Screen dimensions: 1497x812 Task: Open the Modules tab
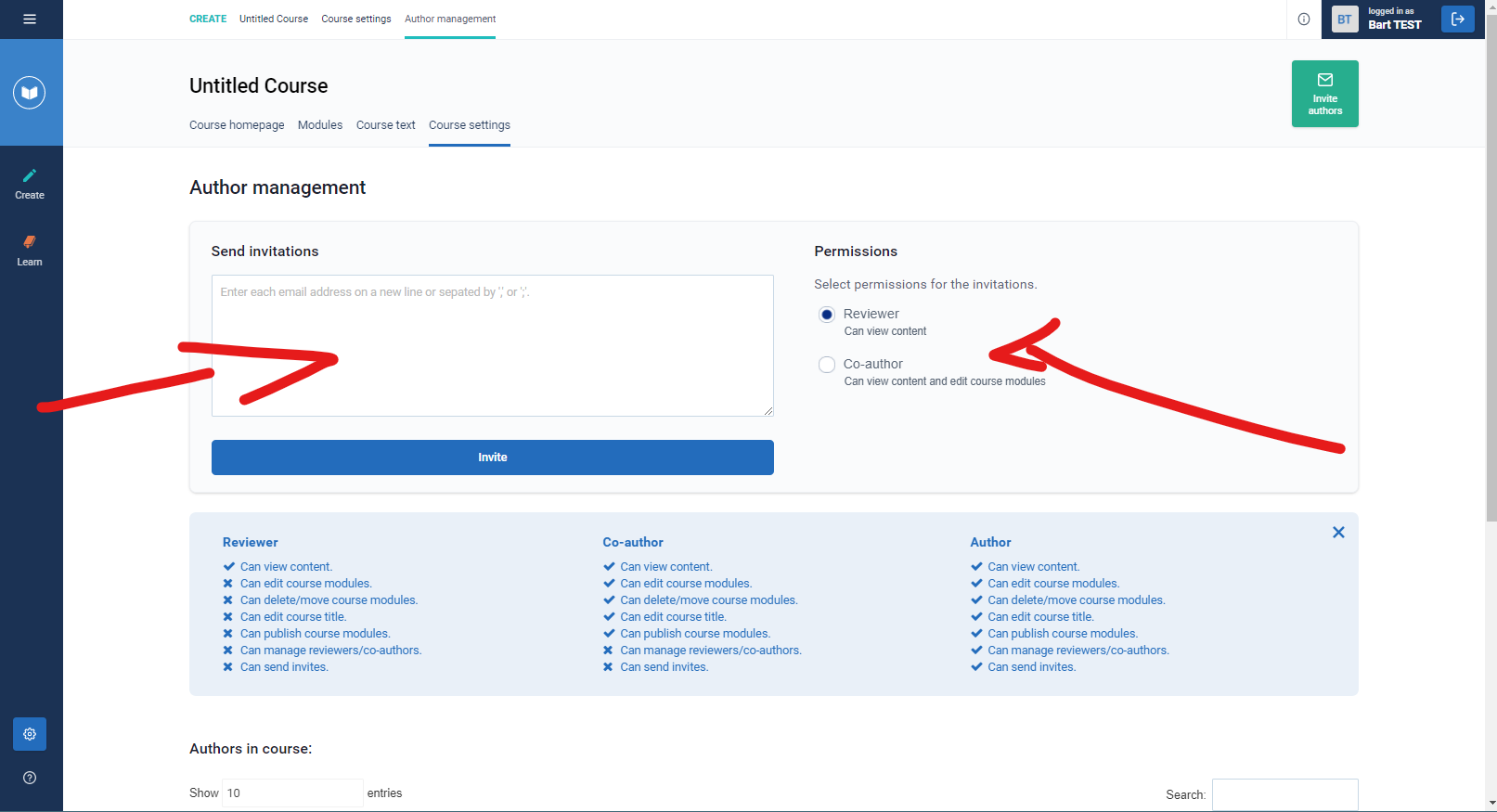(x=320, y=125)
